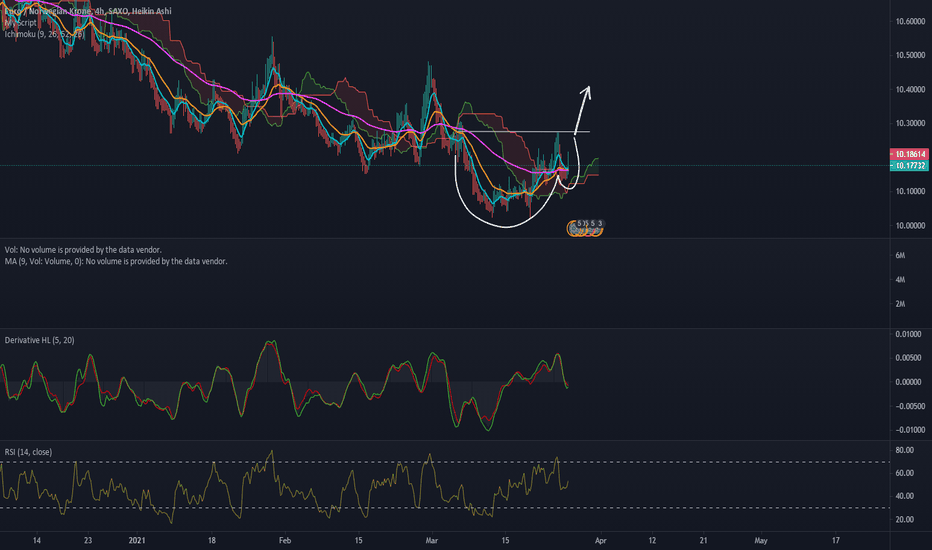Click the 23 date on time axis
This screenshot has height=550, width=932.
88,540
